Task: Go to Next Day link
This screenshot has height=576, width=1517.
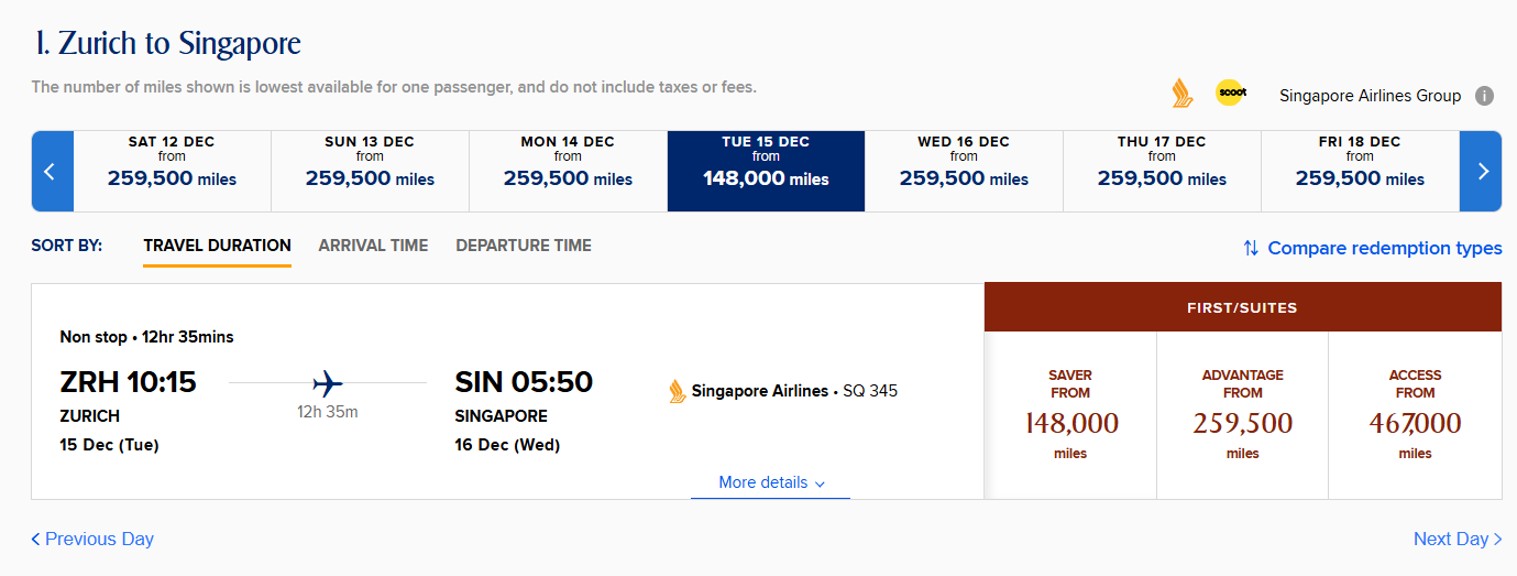Action: (1457, 539)
